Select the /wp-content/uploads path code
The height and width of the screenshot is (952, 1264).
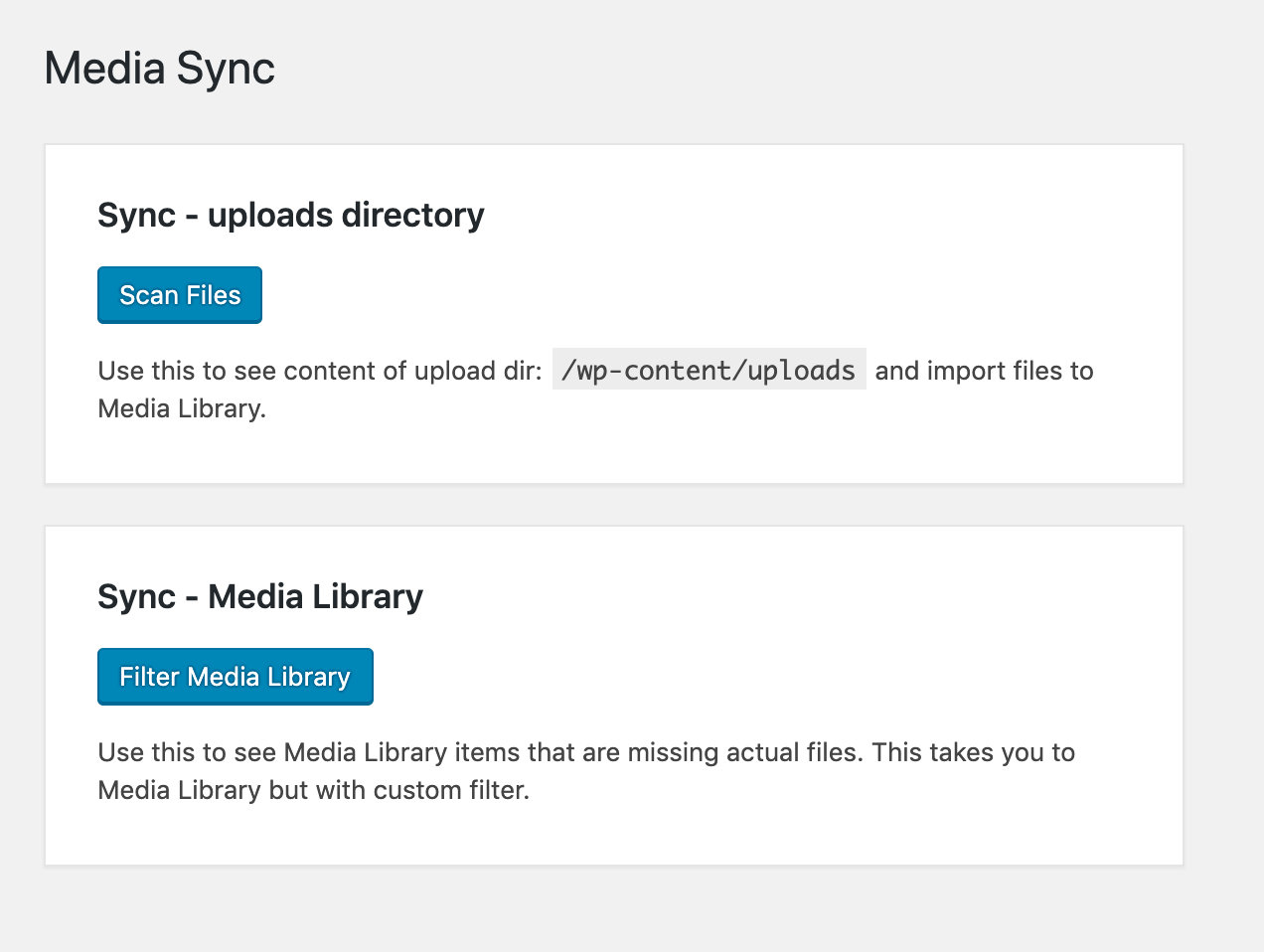click(x=709, y=370)
